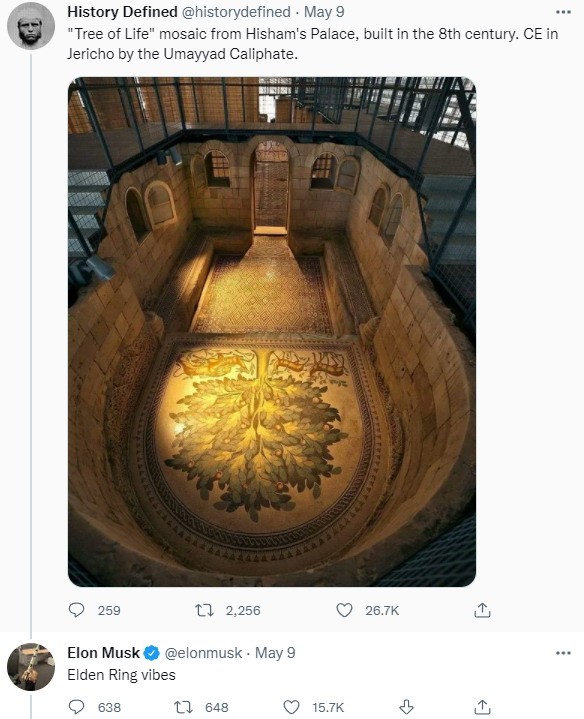Open History Defined profile avatar

tap(31, 26)
